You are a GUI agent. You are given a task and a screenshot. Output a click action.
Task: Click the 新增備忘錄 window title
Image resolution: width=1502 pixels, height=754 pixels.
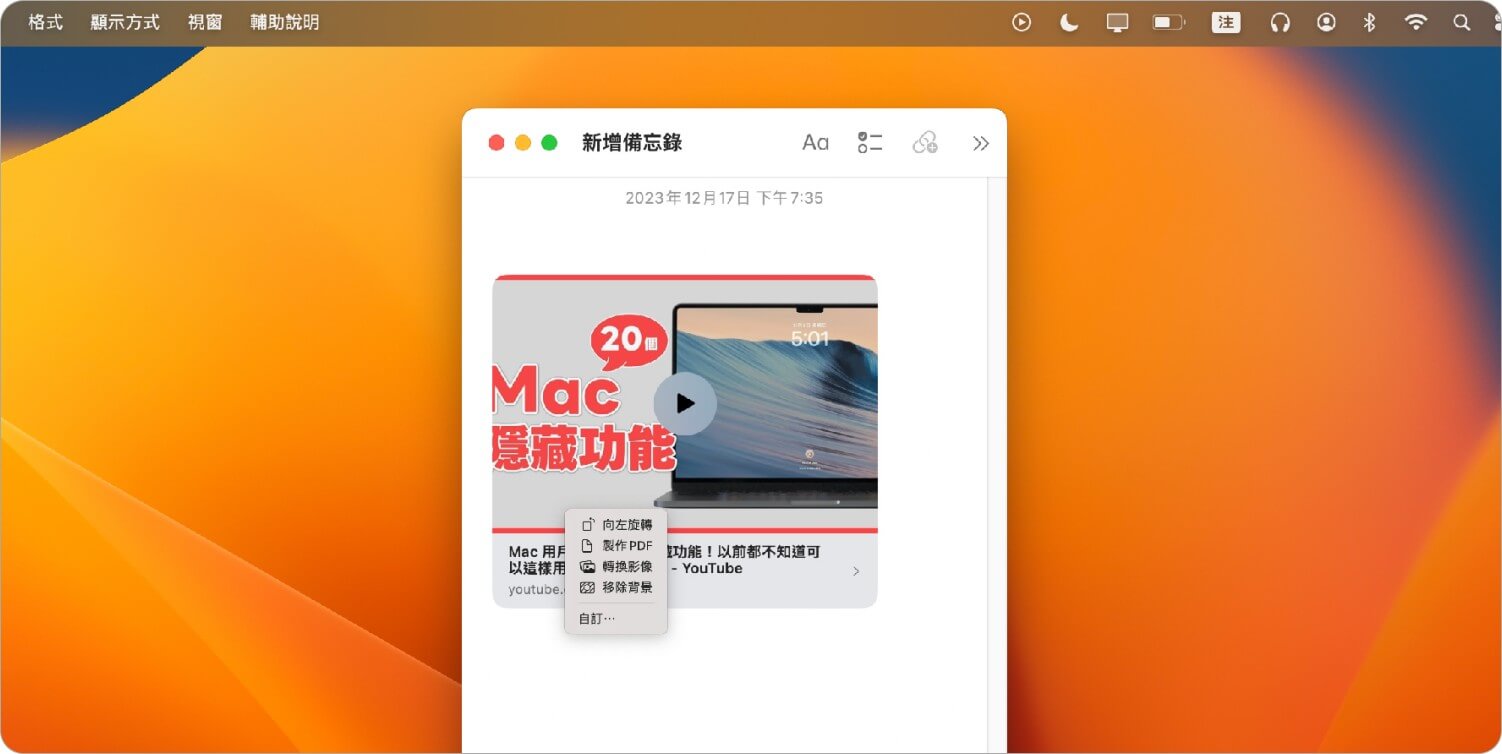coord(632,143)
